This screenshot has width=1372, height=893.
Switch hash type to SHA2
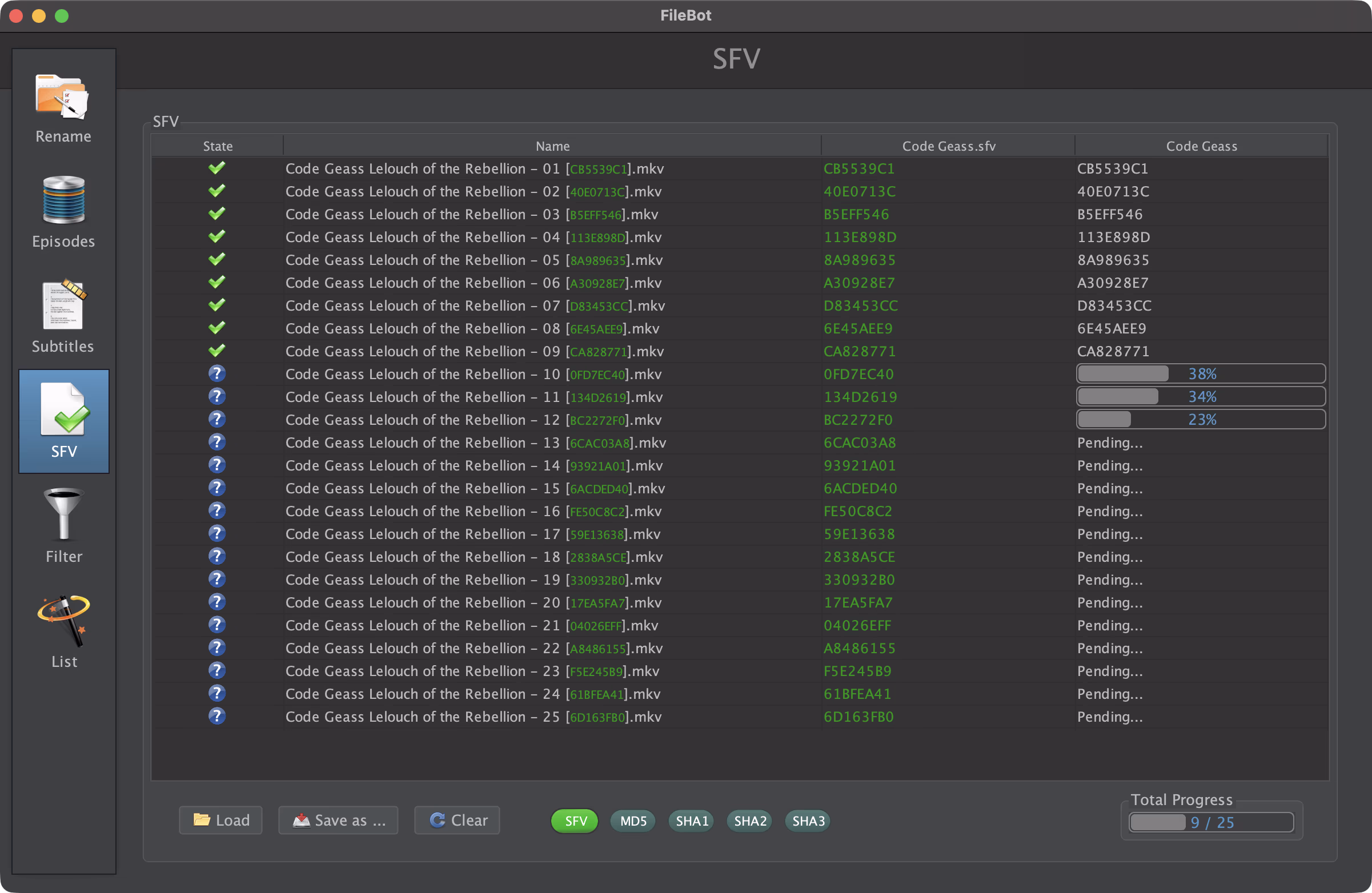[x=749, y=820]
